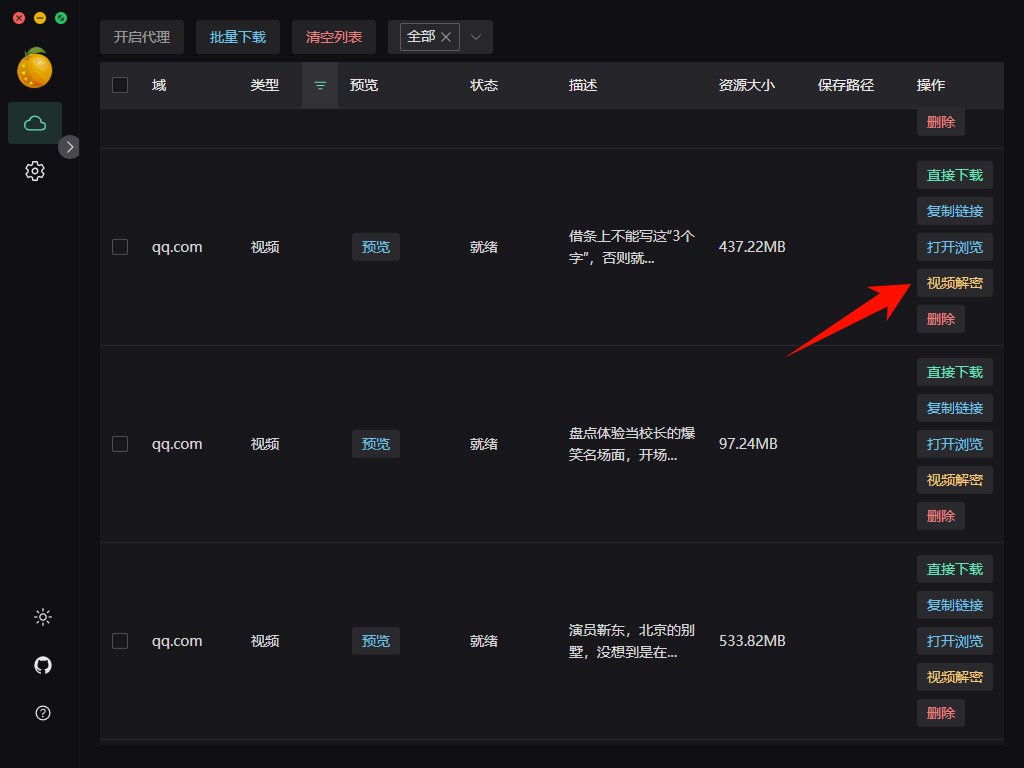Open settings via the gear icon
Image resolution: width=1024 pixels, height=768 pixels.
(35, 171)
